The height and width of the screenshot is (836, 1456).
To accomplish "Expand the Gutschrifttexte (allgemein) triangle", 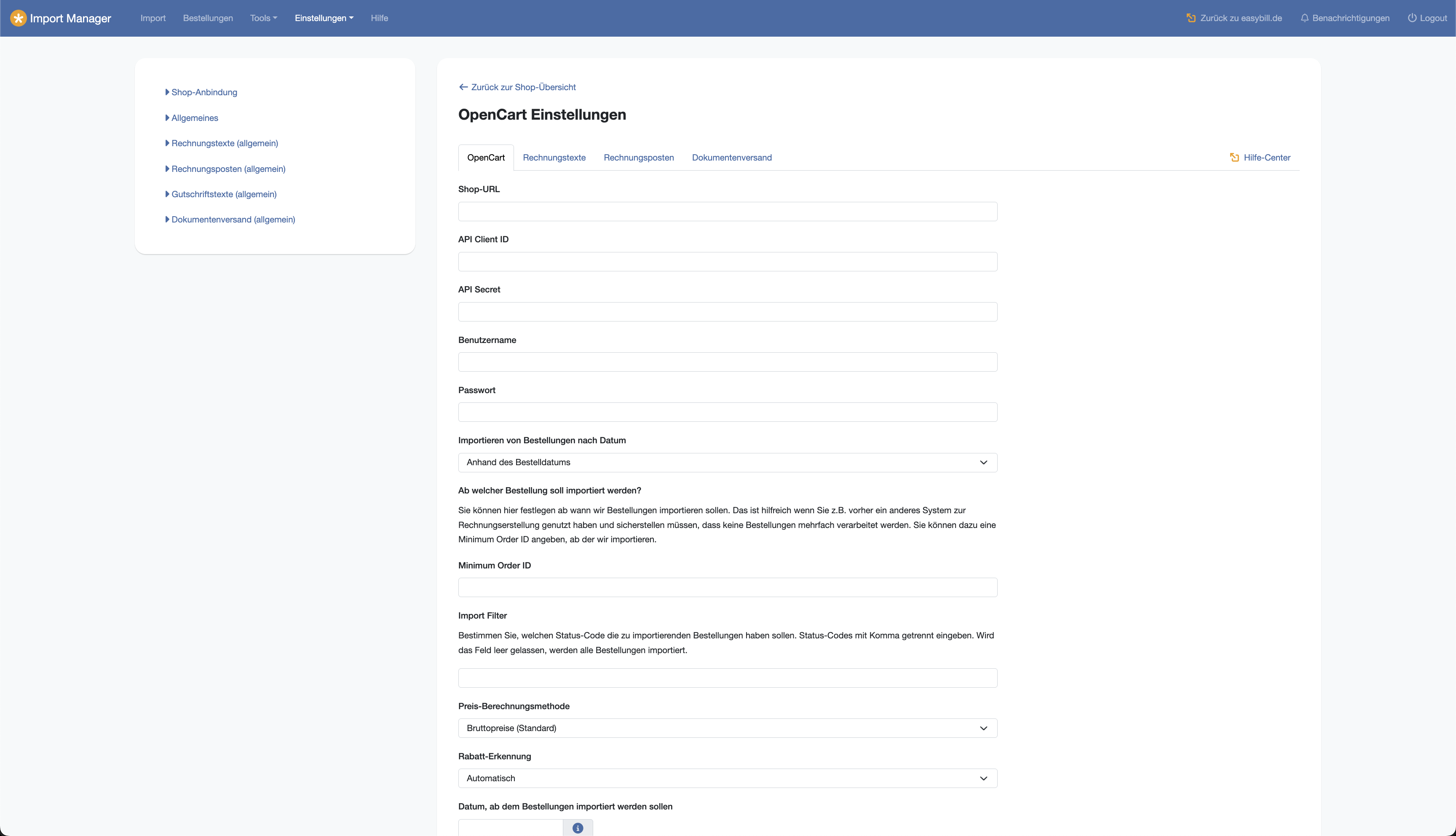I will tap(167, 194).
